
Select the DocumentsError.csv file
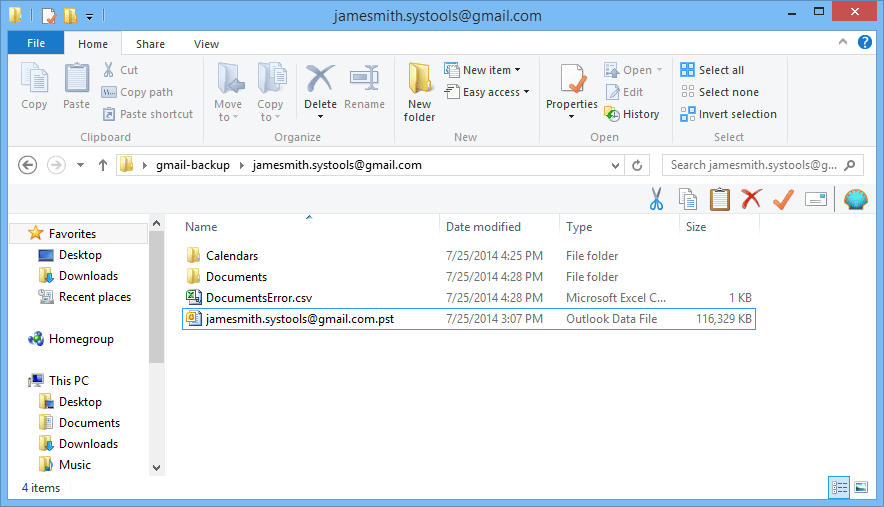[469, 298]
